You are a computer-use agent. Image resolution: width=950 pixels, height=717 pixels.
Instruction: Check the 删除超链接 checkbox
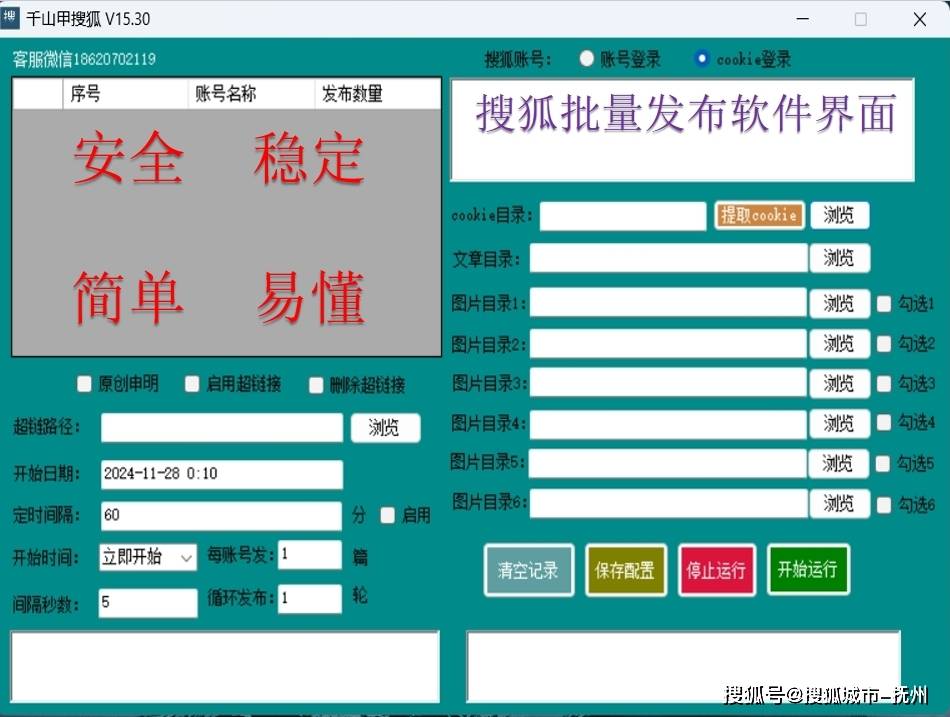pyautogui.click(x=316, y=385)
